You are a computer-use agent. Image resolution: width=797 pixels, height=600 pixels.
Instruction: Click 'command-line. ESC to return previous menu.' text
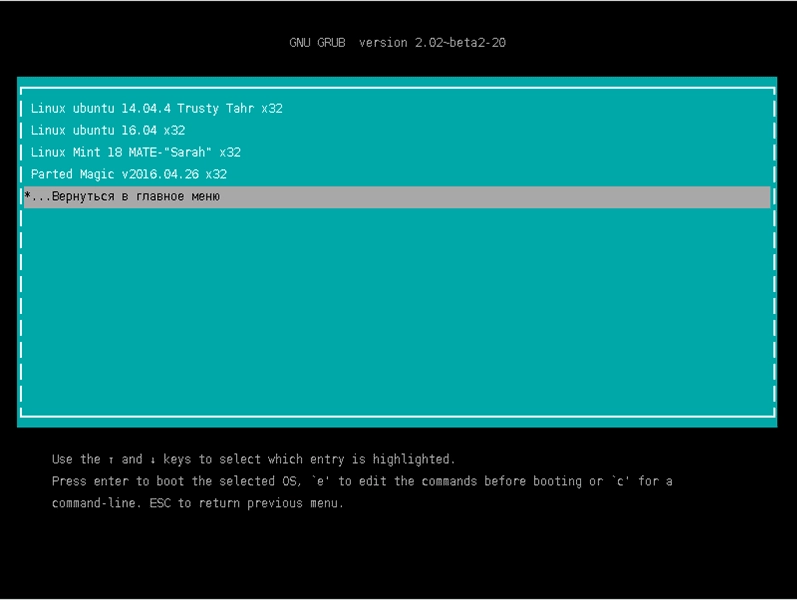[198, 503]
